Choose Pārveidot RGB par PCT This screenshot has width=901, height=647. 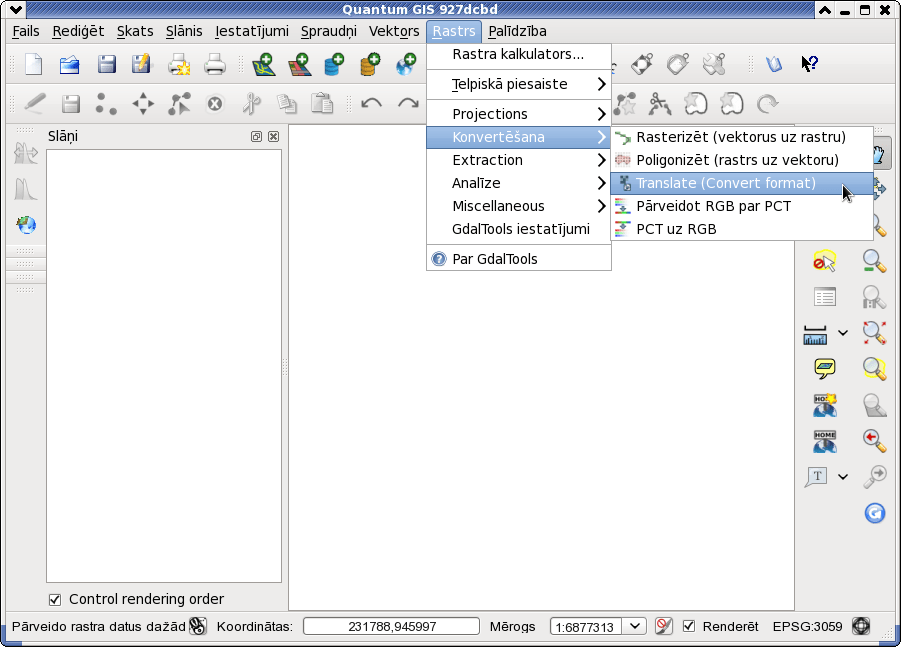pyautogui.click(x=742, y=206)
